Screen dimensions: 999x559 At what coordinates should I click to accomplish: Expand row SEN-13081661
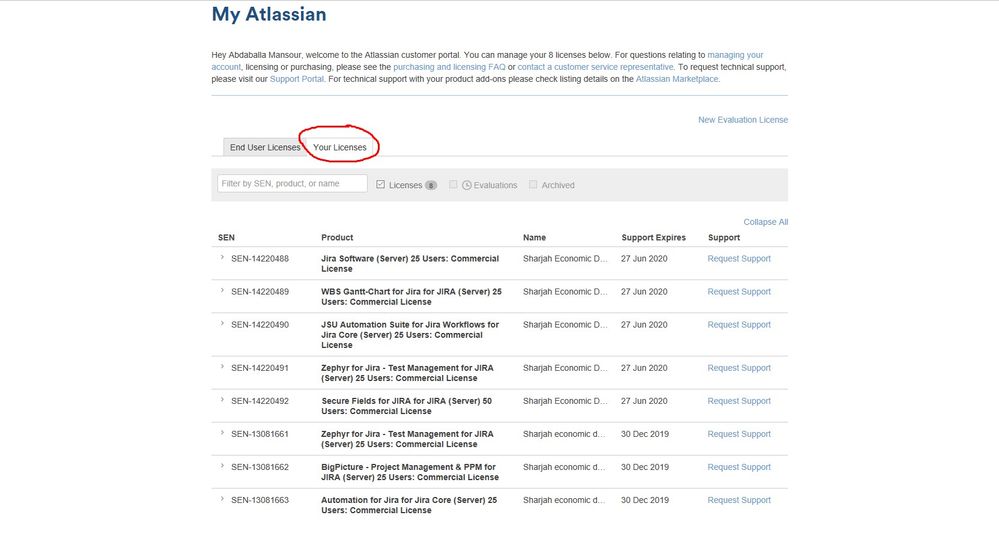coord(222,433)
